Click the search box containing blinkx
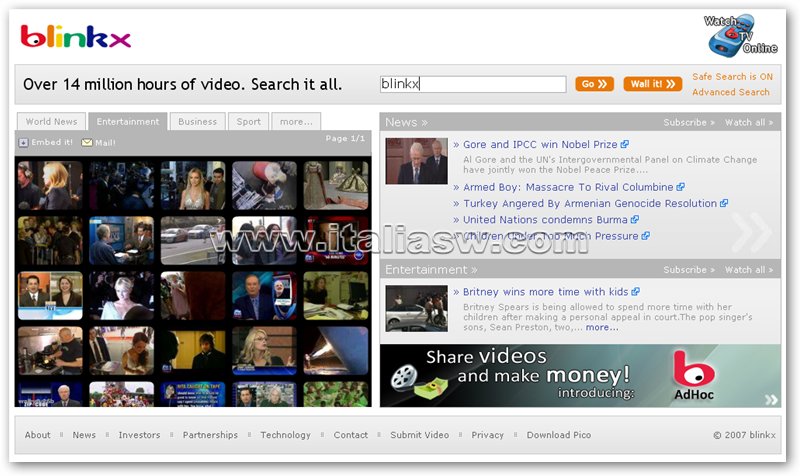This screenshot has width=800, height=476. tap(472, 85)
